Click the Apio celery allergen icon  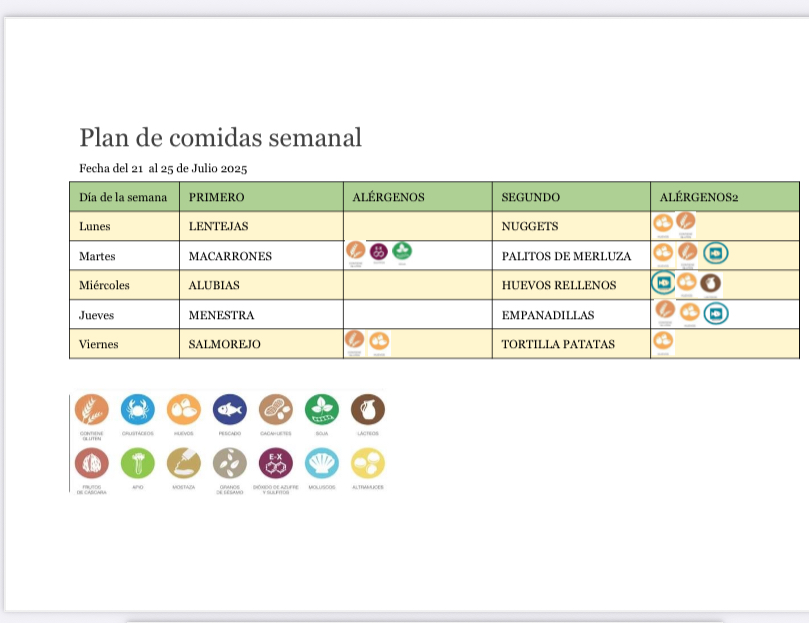tap(137, 463)
